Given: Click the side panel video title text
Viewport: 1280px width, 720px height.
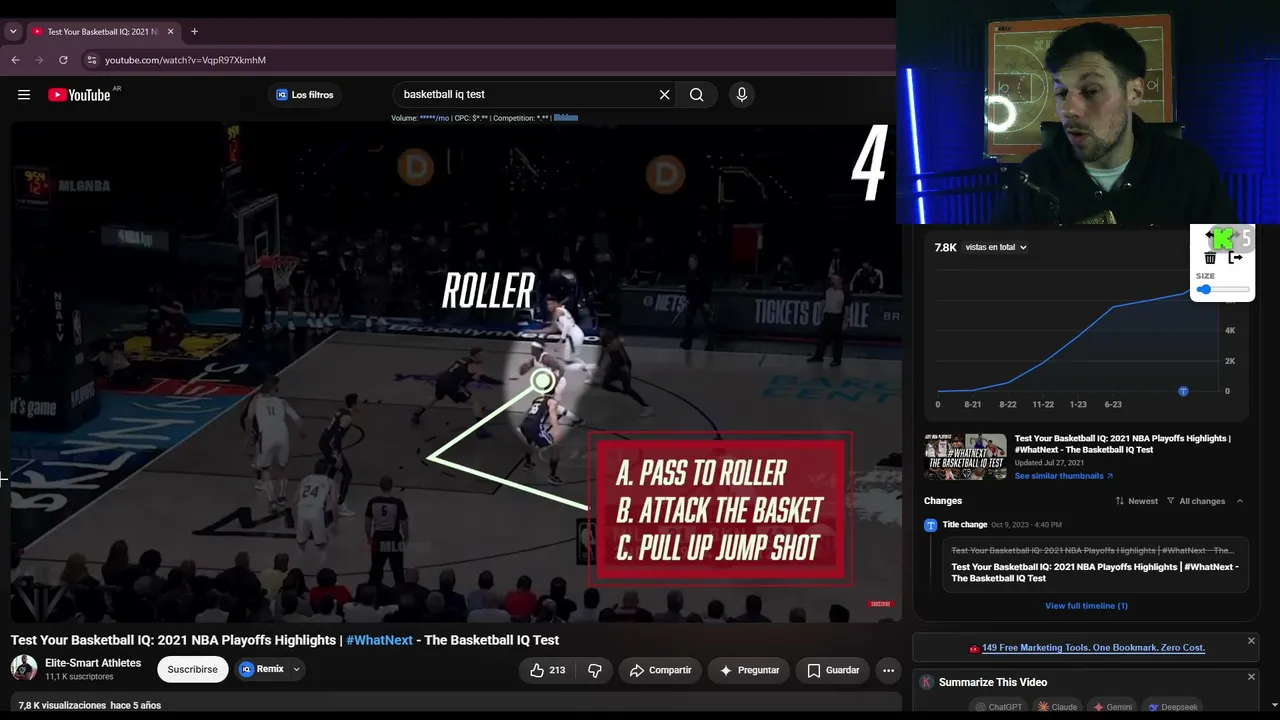Looking at the screenshot, I should pos(1123,444).
